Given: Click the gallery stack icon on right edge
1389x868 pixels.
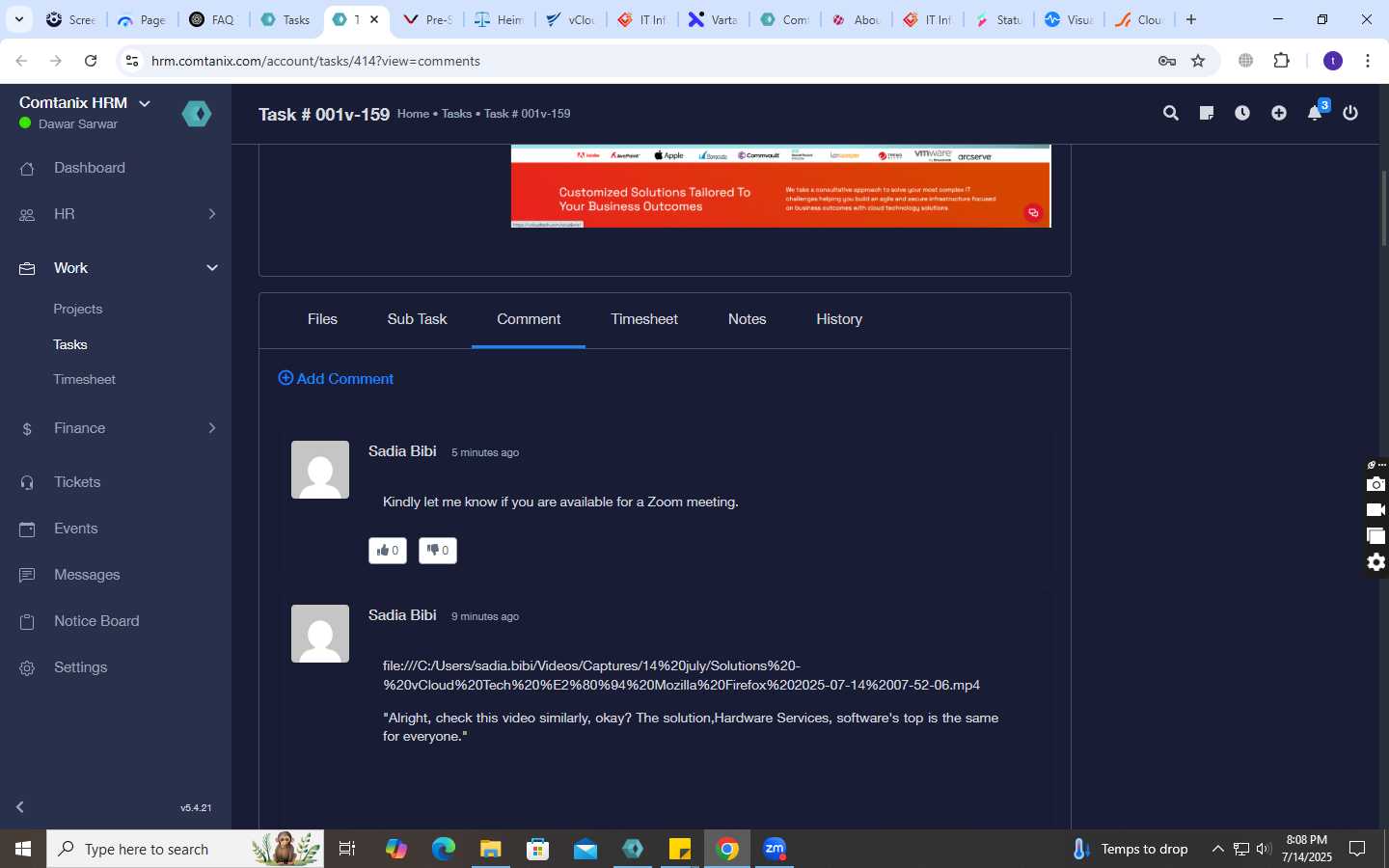Looking at the screenshot, I should coord(1376,536).
